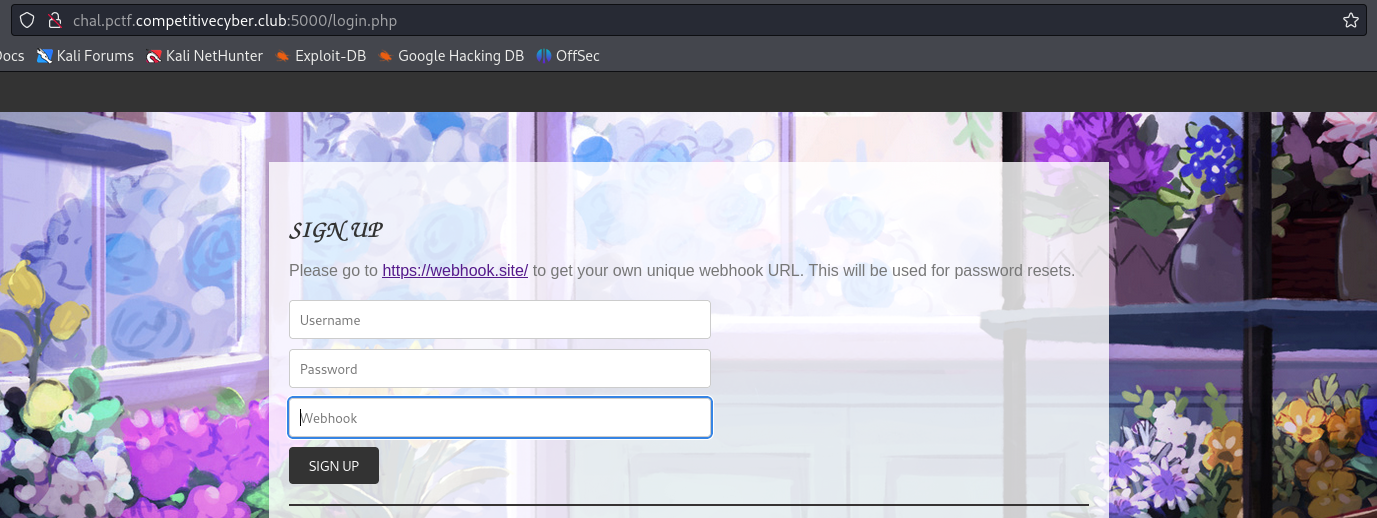
Task: Click the OffSec favicon
Action: [x=544, y=56]
